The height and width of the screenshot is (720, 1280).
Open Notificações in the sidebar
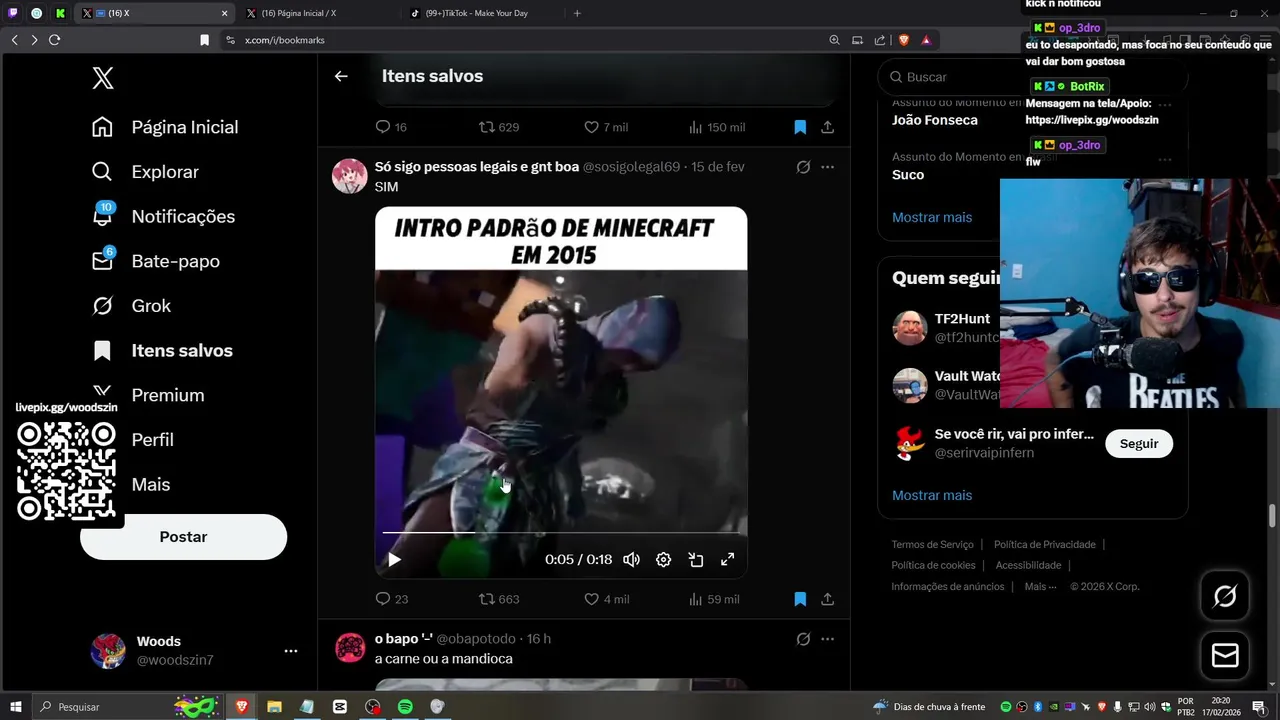tap(164, 217)
